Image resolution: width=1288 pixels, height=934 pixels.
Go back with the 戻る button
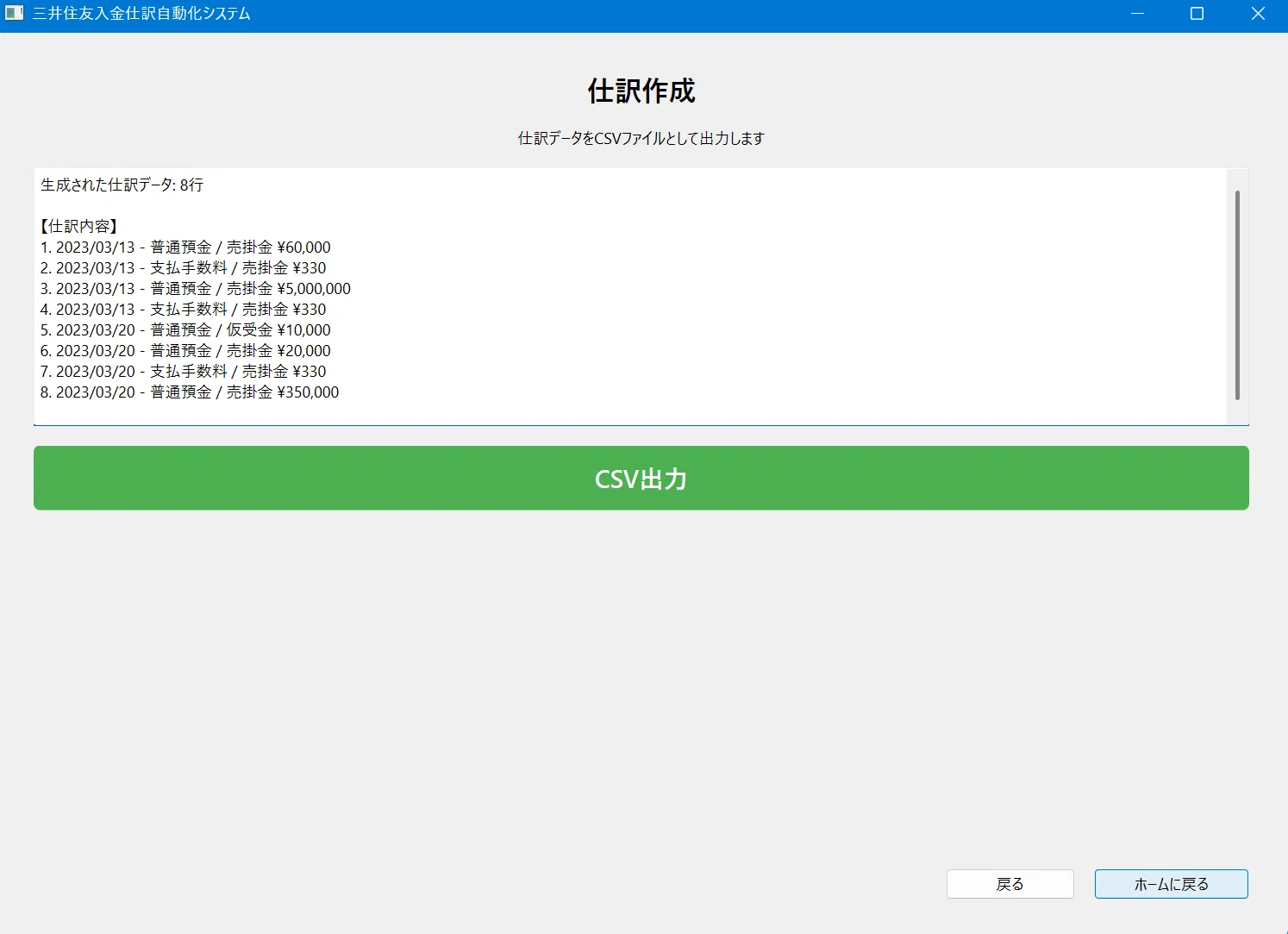[1010, 884]
